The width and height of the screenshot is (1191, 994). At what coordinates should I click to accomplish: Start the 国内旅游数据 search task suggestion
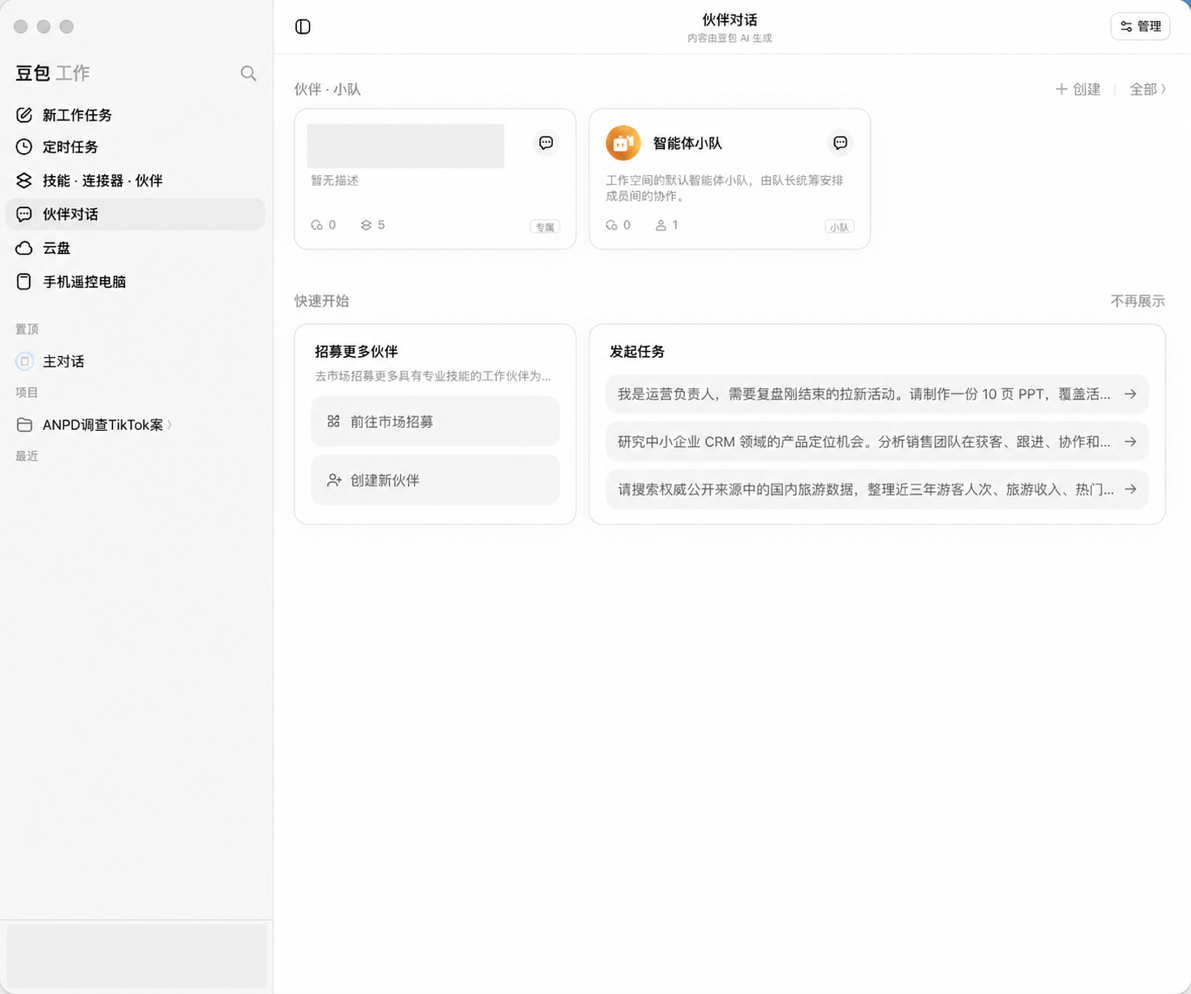point(877,489)
